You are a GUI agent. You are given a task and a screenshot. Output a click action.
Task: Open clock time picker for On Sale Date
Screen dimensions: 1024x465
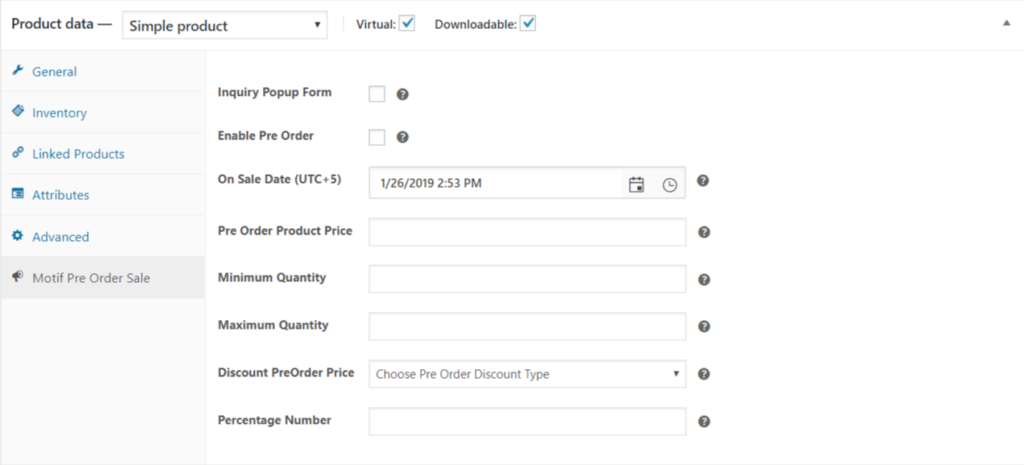(669, 184)
